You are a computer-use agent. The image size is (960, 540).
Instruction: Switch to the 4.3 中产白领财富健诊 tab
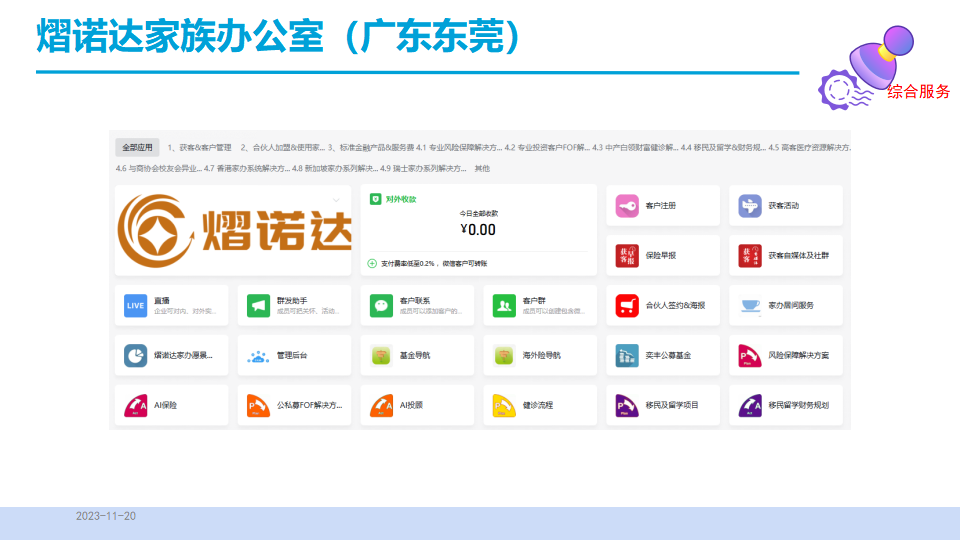pos(635,148)
